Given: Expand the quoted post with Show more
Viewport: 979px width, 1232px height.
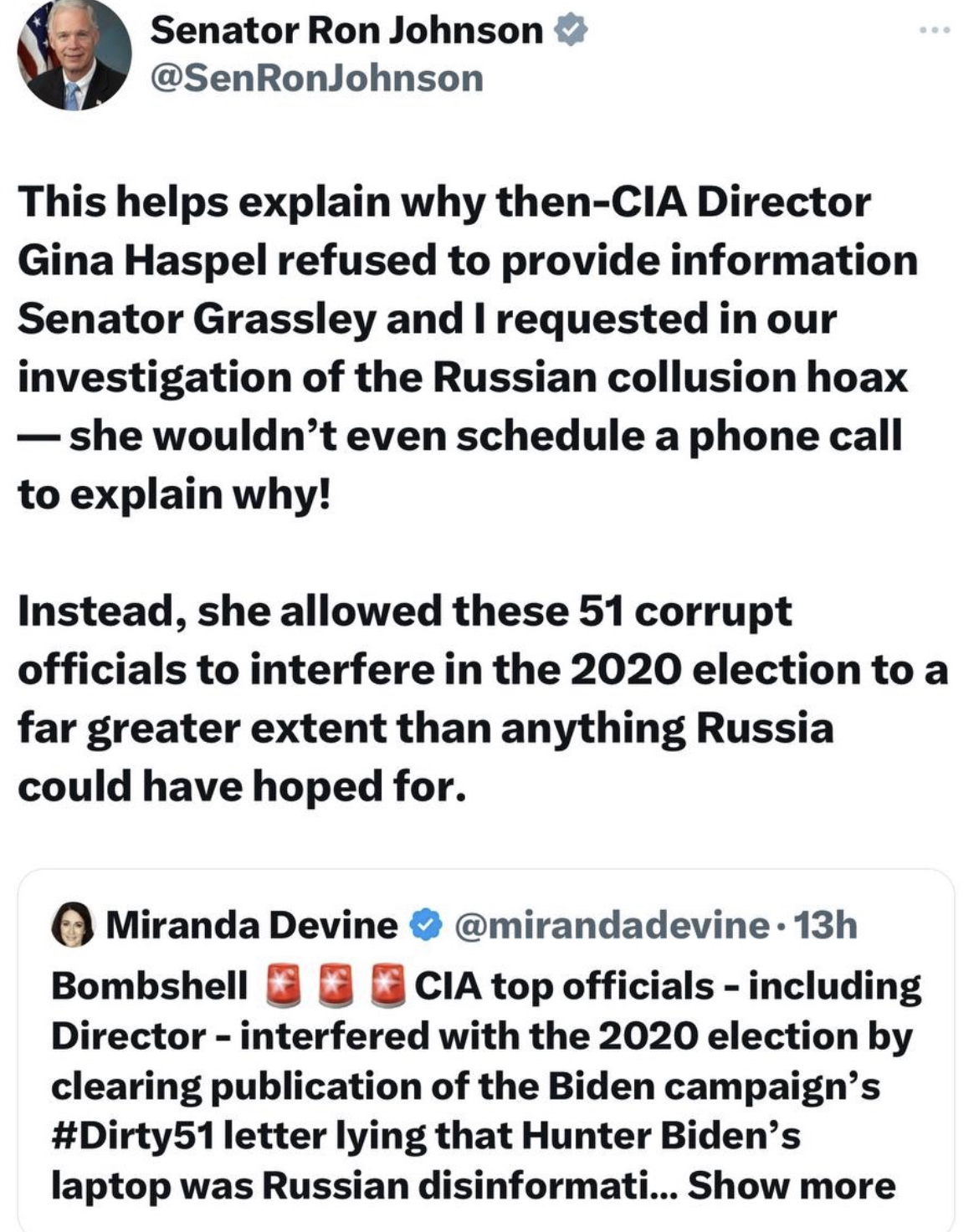Looking at the screenshot, I should pyautogui.click(x=792, y=1186).
